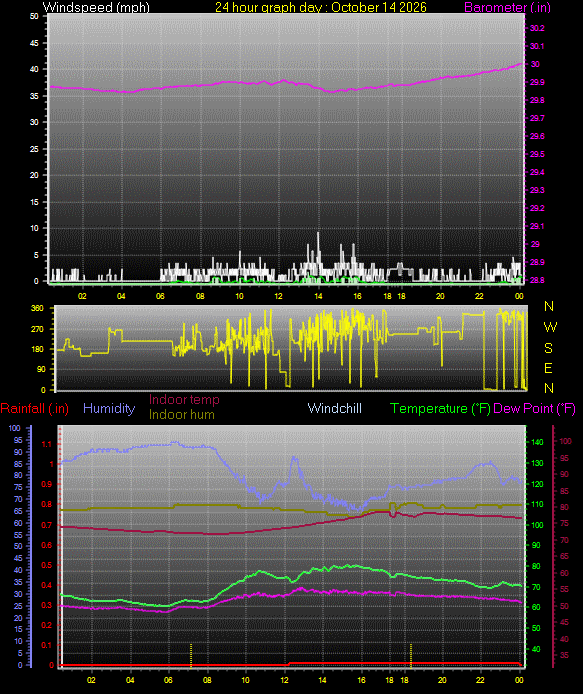Click the 25 value on windspeed axis

pyautogui.click(x=34, y=149)
